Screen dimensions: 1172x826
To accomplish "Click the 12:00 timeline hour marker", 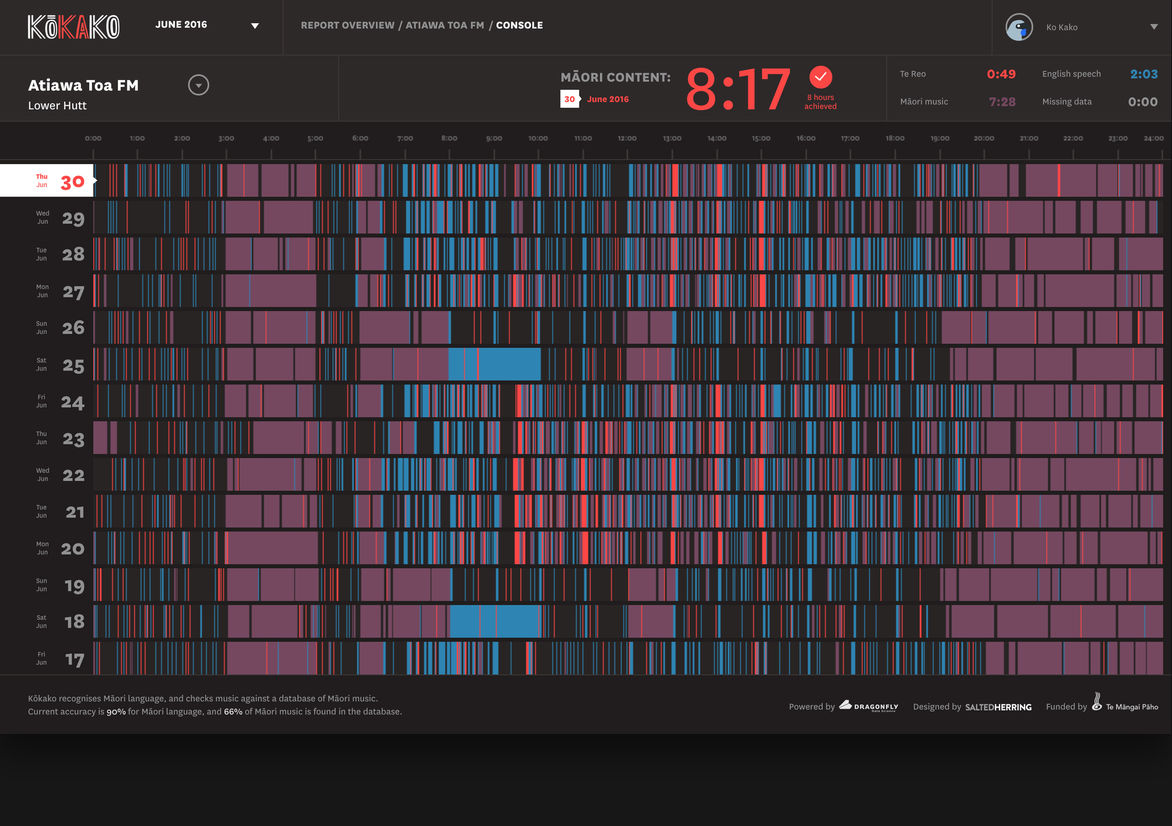I will point(627,139).
